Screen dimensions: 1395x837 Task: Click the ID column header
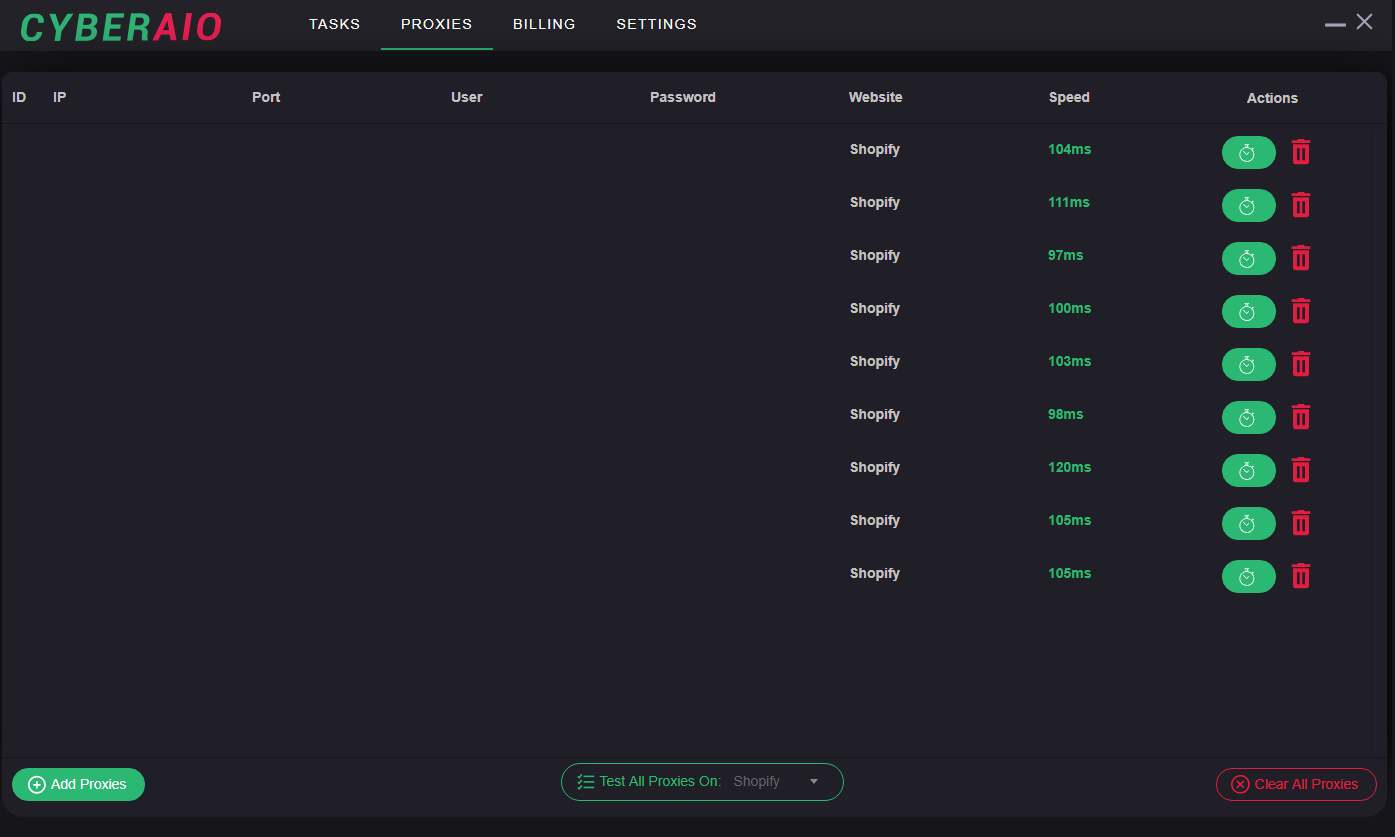point(19,98)
